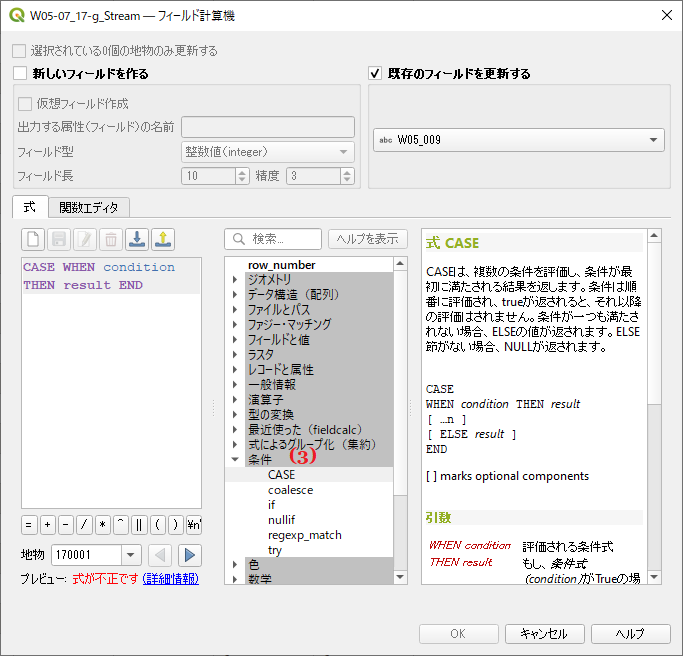Click the new expression (blank page) icon
This screenshot has width=683, height=656.
point(34,239)
